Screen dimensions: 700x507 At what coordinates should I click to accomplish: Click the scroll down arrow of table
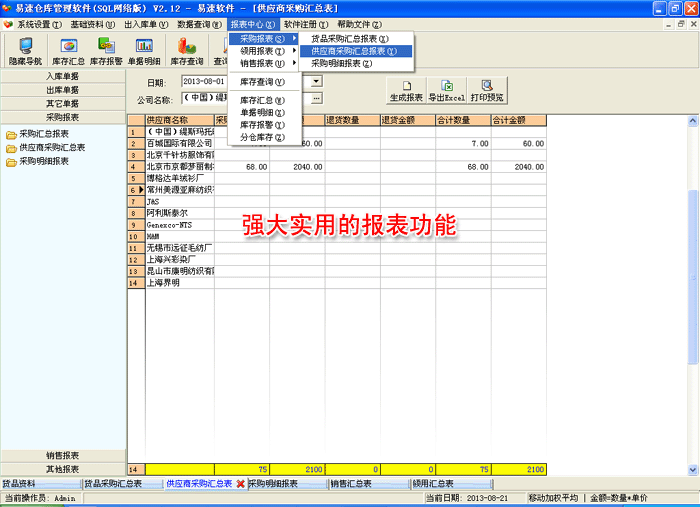click(x=693, y=470)
